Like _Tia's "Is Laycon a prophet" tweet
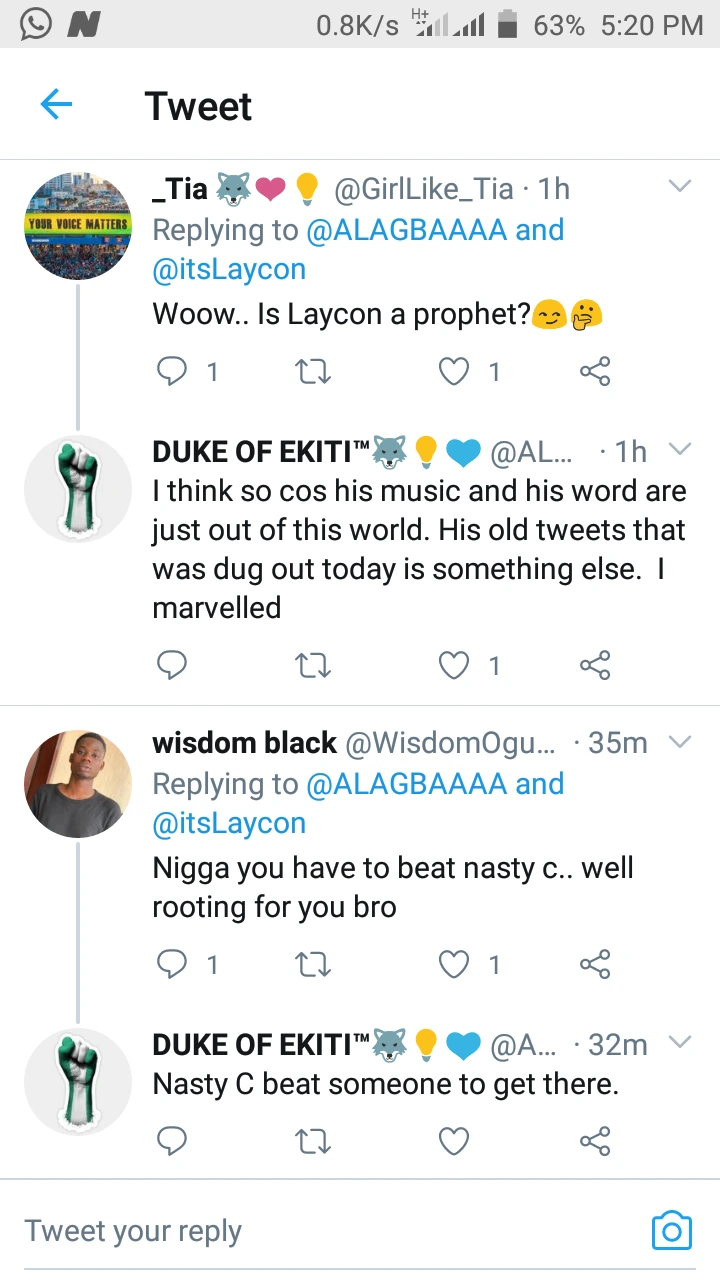720x1280 pixels. click(455, 372)
